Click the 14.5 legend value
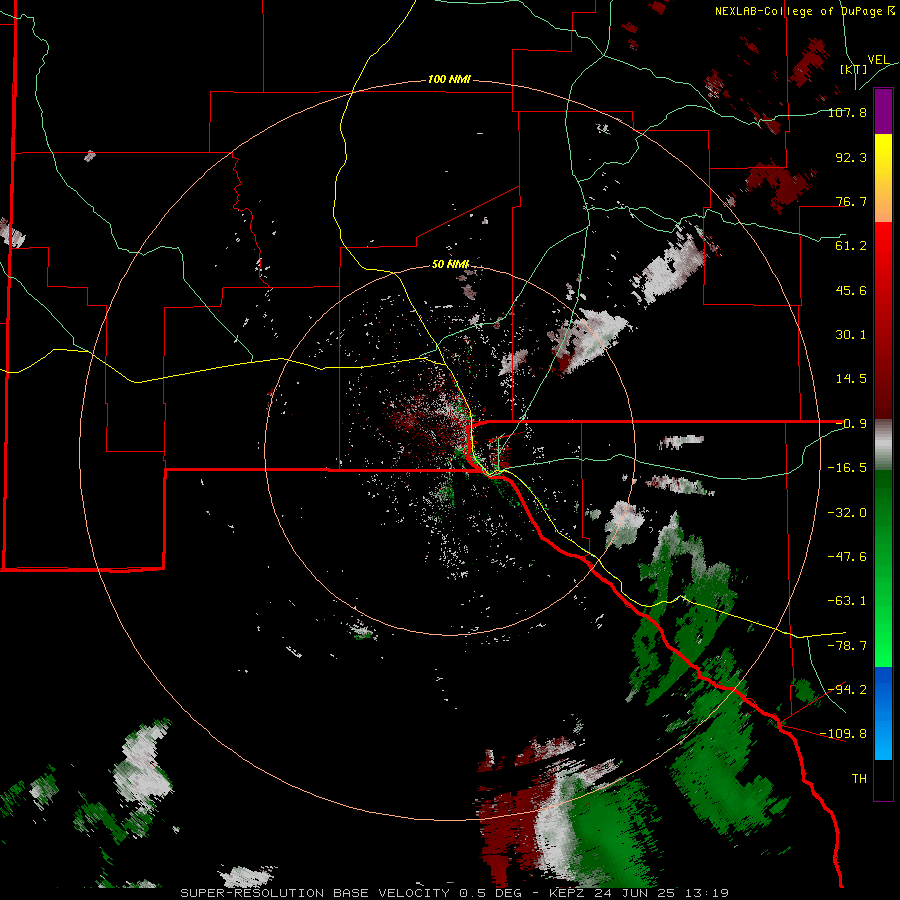 pyautogui.click(x=851, y=378)
